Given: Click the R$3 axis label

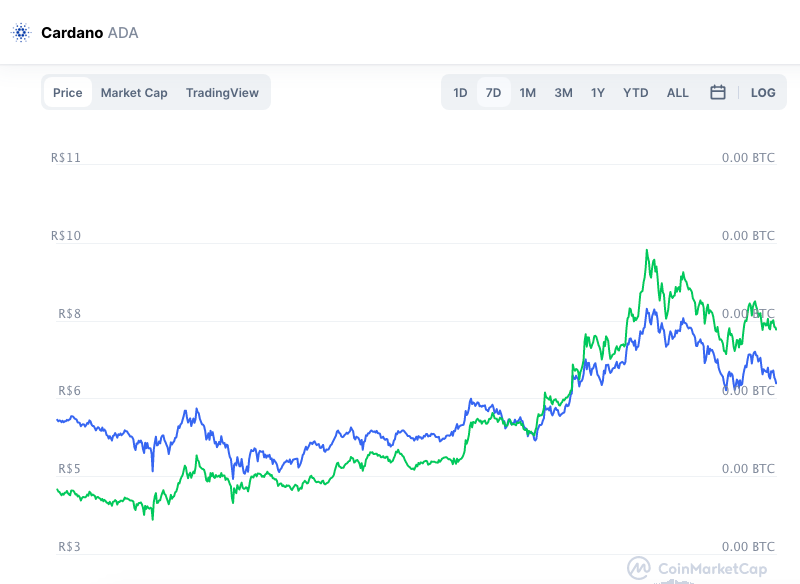Looking at the screenshot, I should (69, 547).
